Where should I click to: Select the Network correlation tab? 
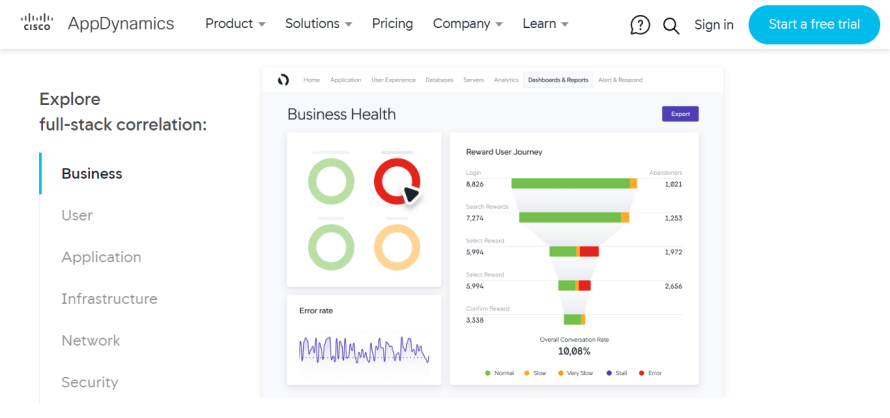[x=91, y=341]
